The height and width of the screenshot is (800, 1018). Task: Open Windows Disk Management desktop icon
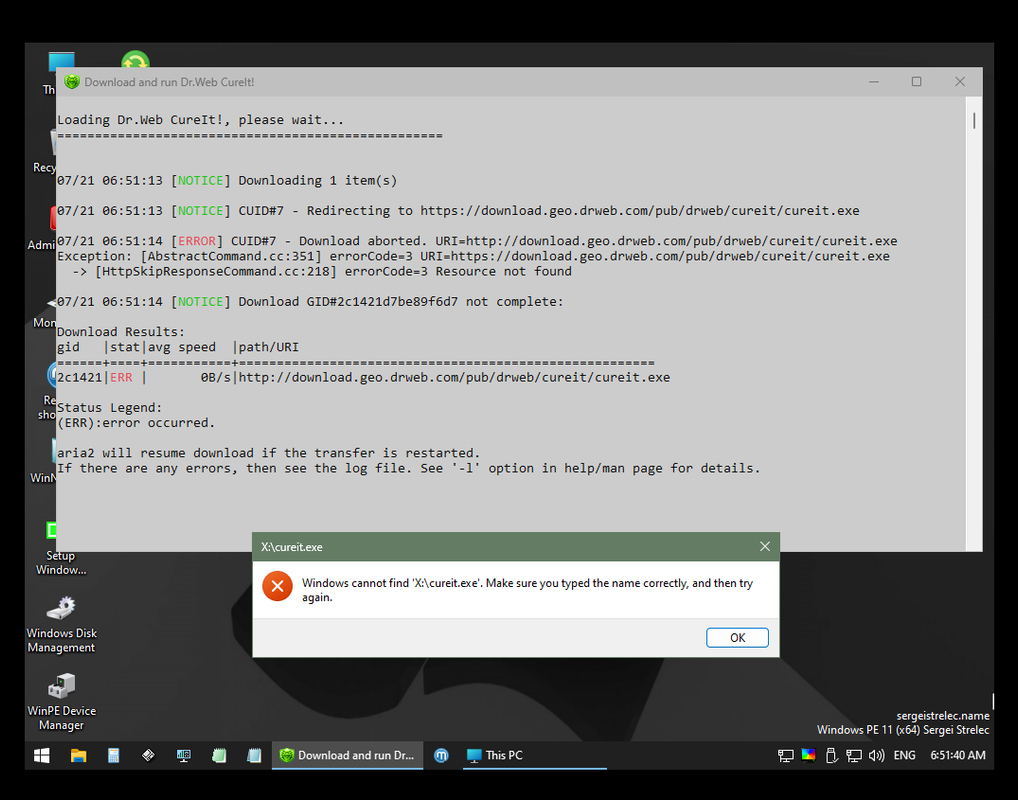62,625
